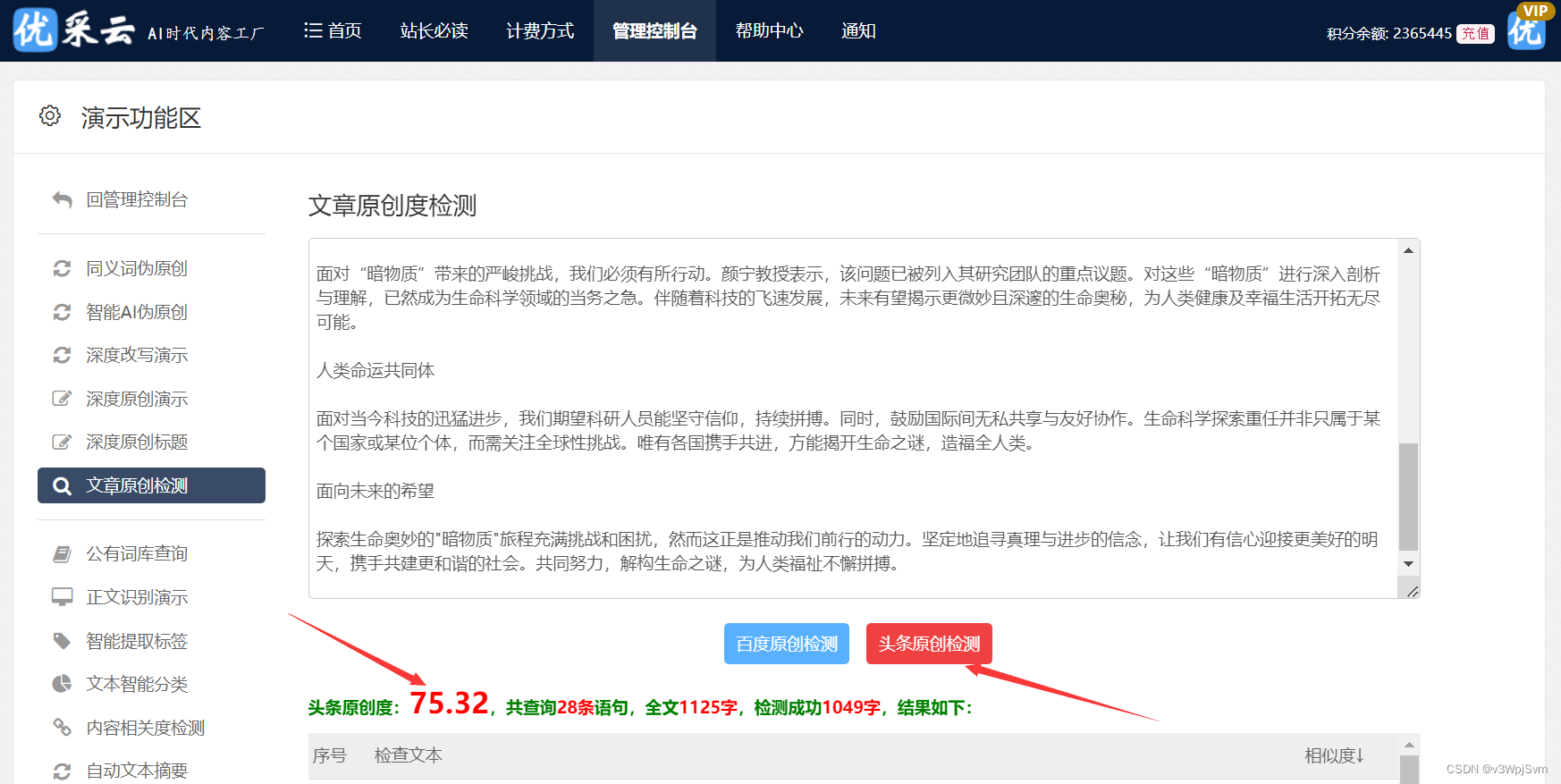Click the tag icon next to 智能提取标签
Image resolution: width=1561 pixels, height=784 pixels.
point(62,641)
